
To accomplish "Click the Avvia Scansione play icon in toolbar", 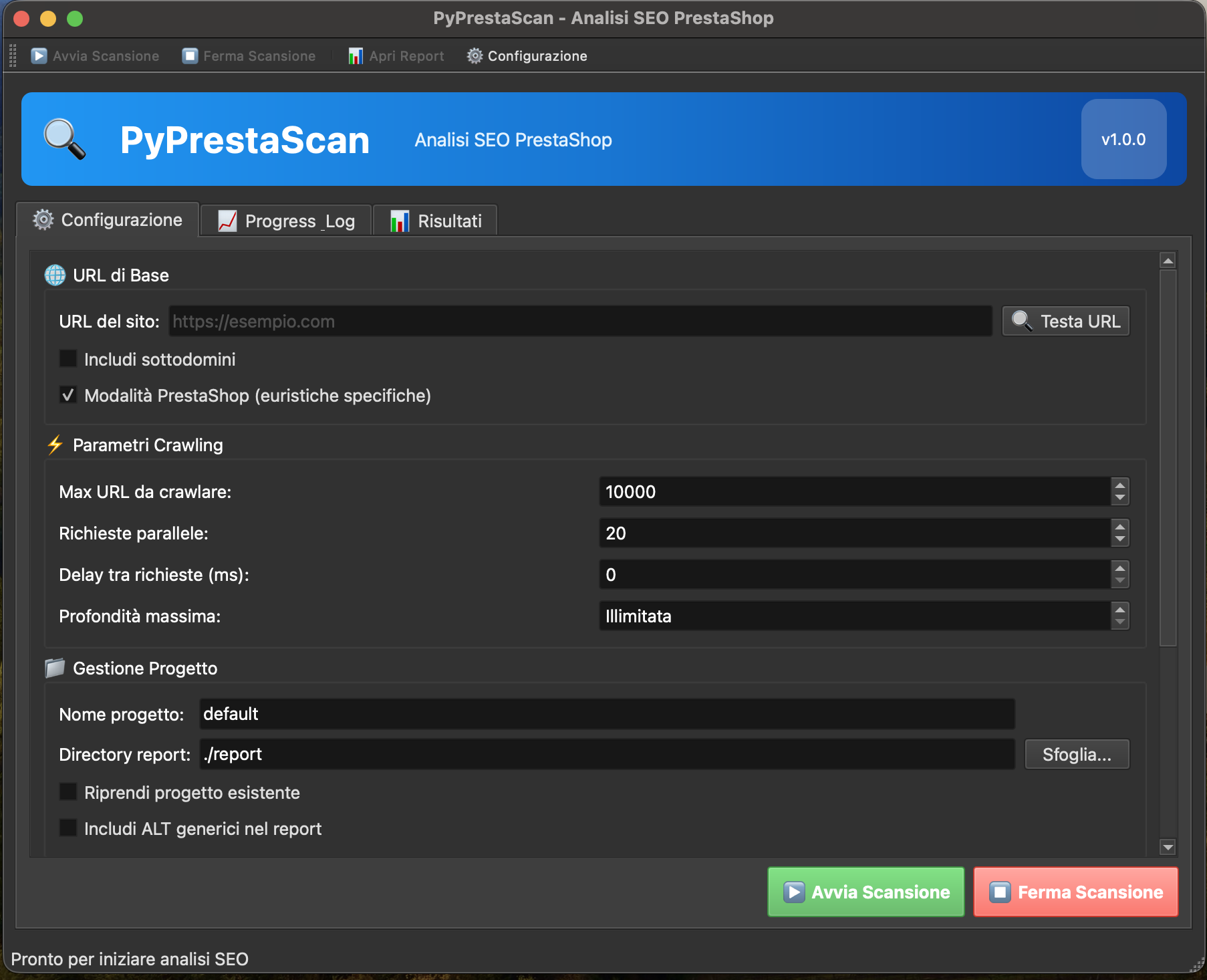I will pyautogui.click(x=39, y=55).
